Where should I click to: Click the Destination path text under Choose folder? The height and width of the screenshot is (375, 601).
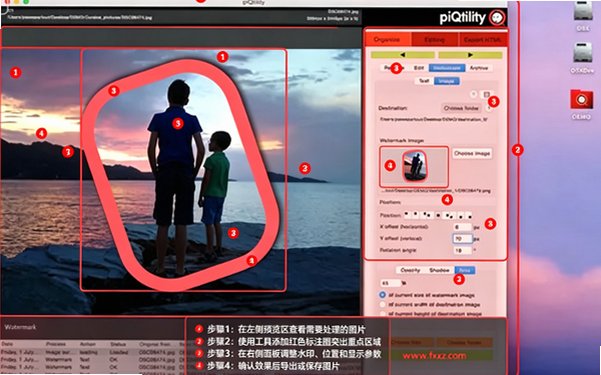[x=434, y=120]
